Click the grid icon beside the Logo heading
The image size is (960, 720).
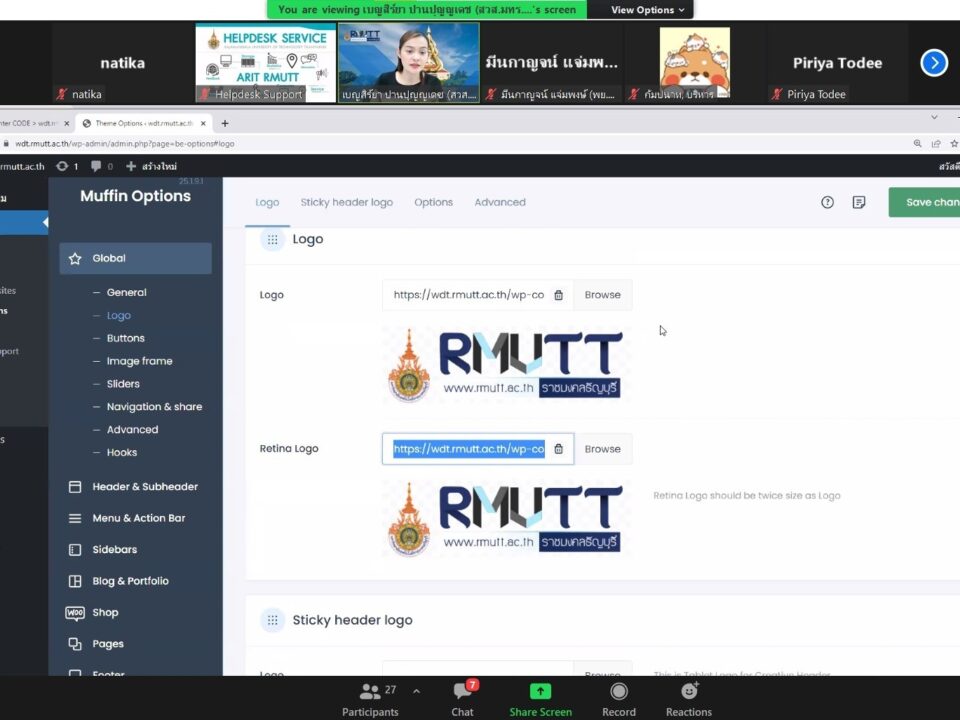tap(272, 239)
